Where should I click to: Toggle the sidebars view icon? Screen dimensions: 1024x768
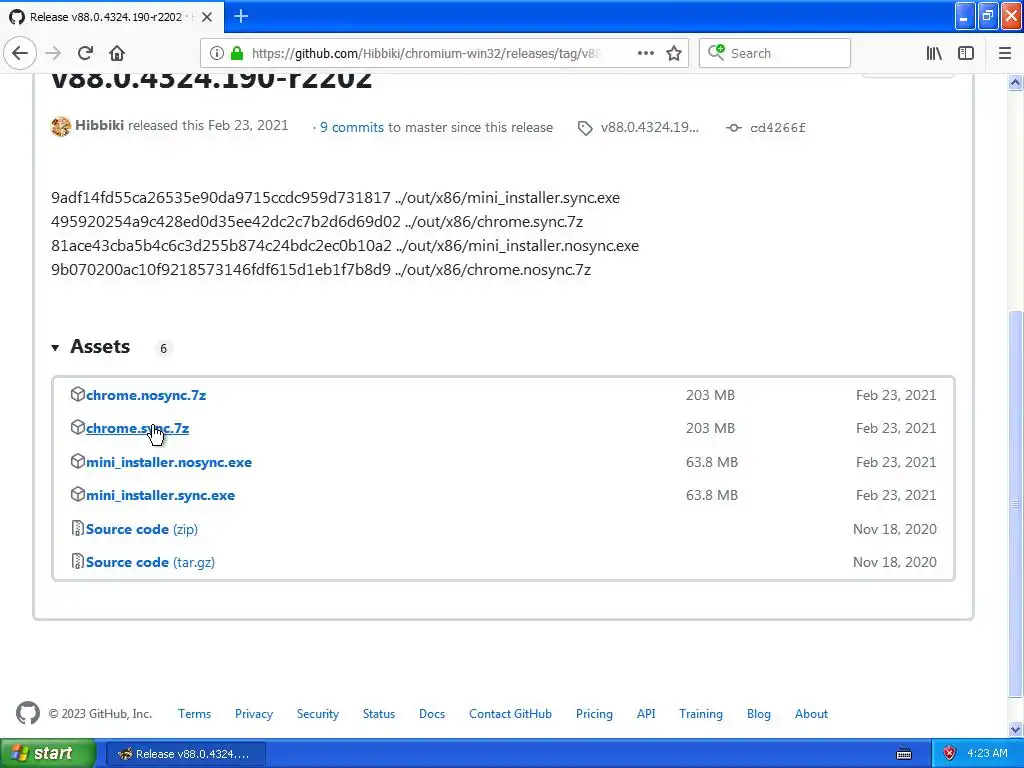click(x=966, y=53)
